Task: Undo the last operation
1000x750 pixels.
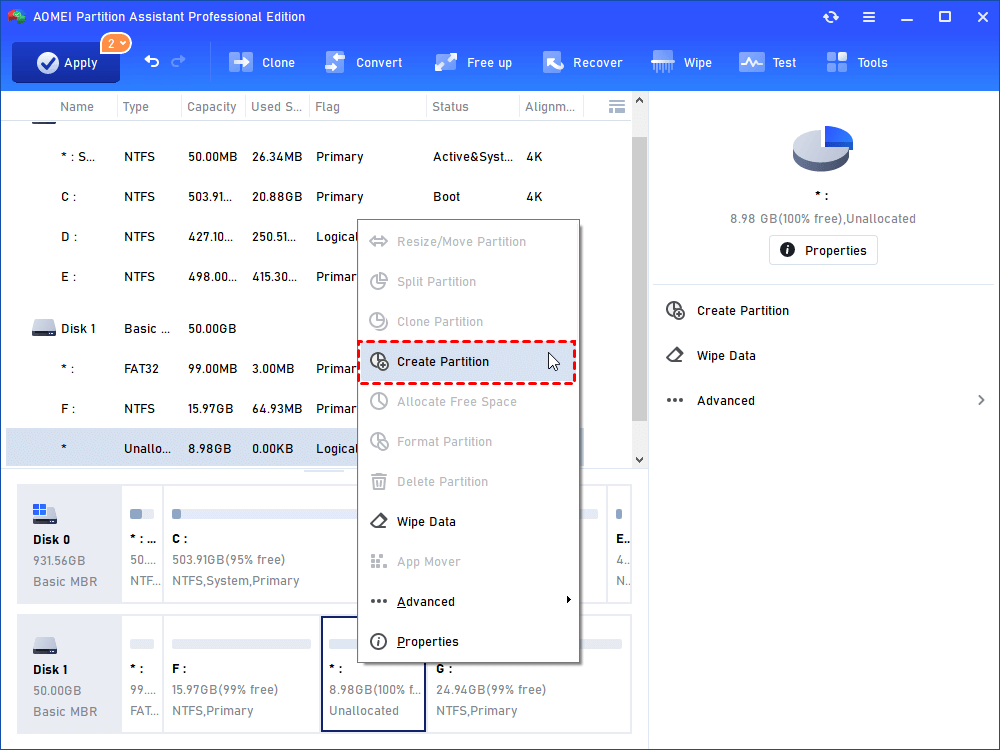Action: [152, 61]
